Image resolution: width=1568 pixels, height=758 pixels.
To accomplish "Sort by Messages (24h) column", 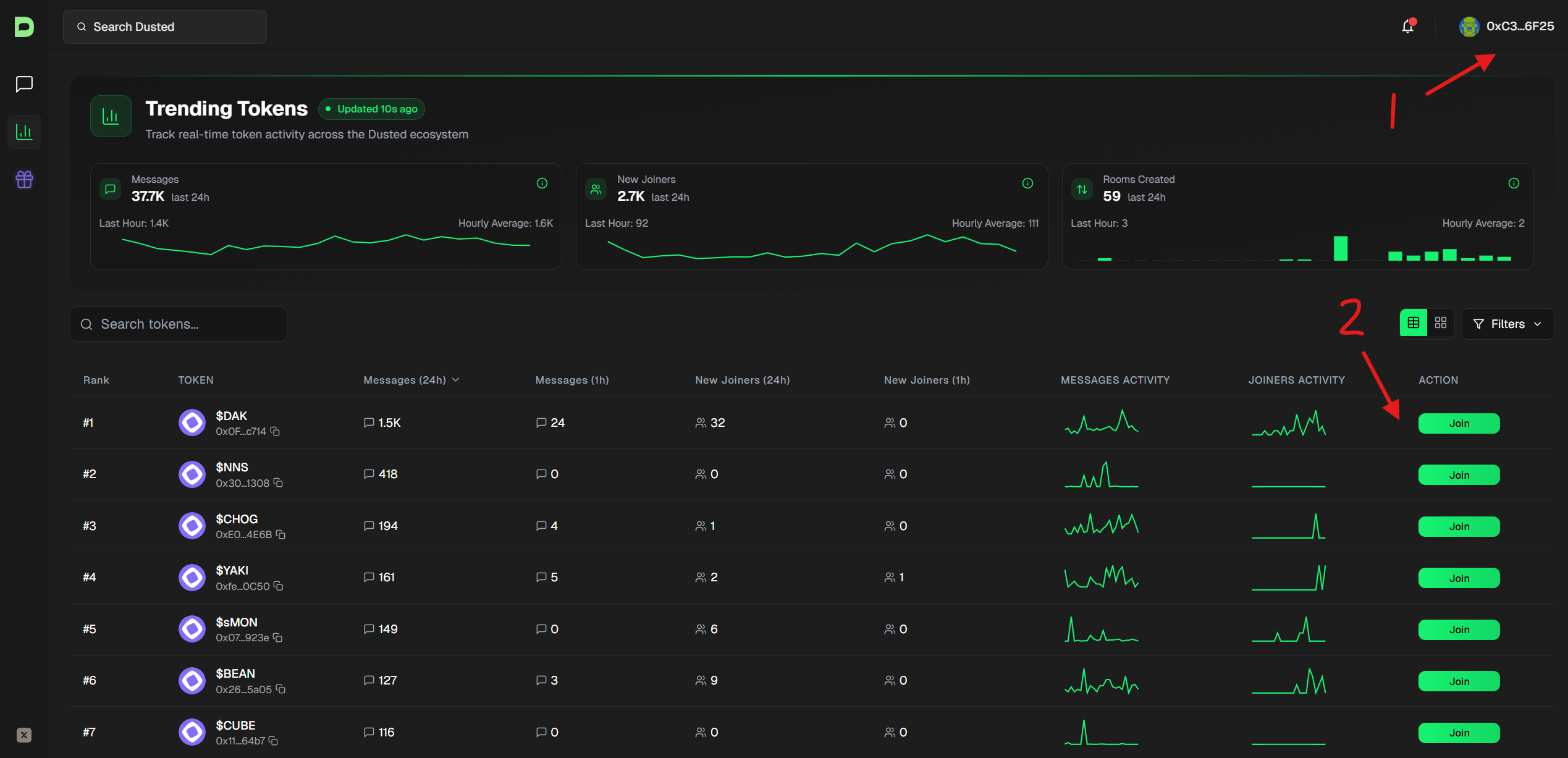I will (411, 380).
